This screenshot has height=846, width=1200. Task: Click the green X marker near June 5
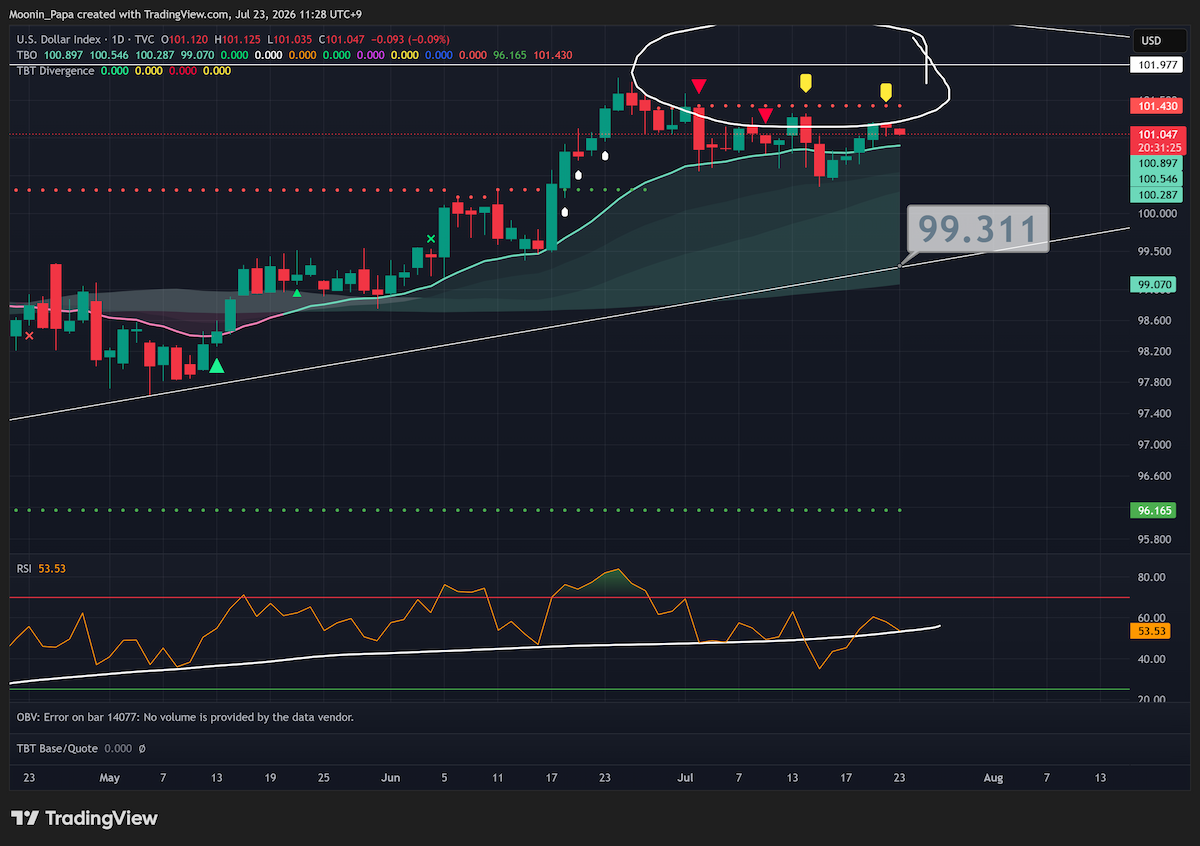[x=431, y=238]
